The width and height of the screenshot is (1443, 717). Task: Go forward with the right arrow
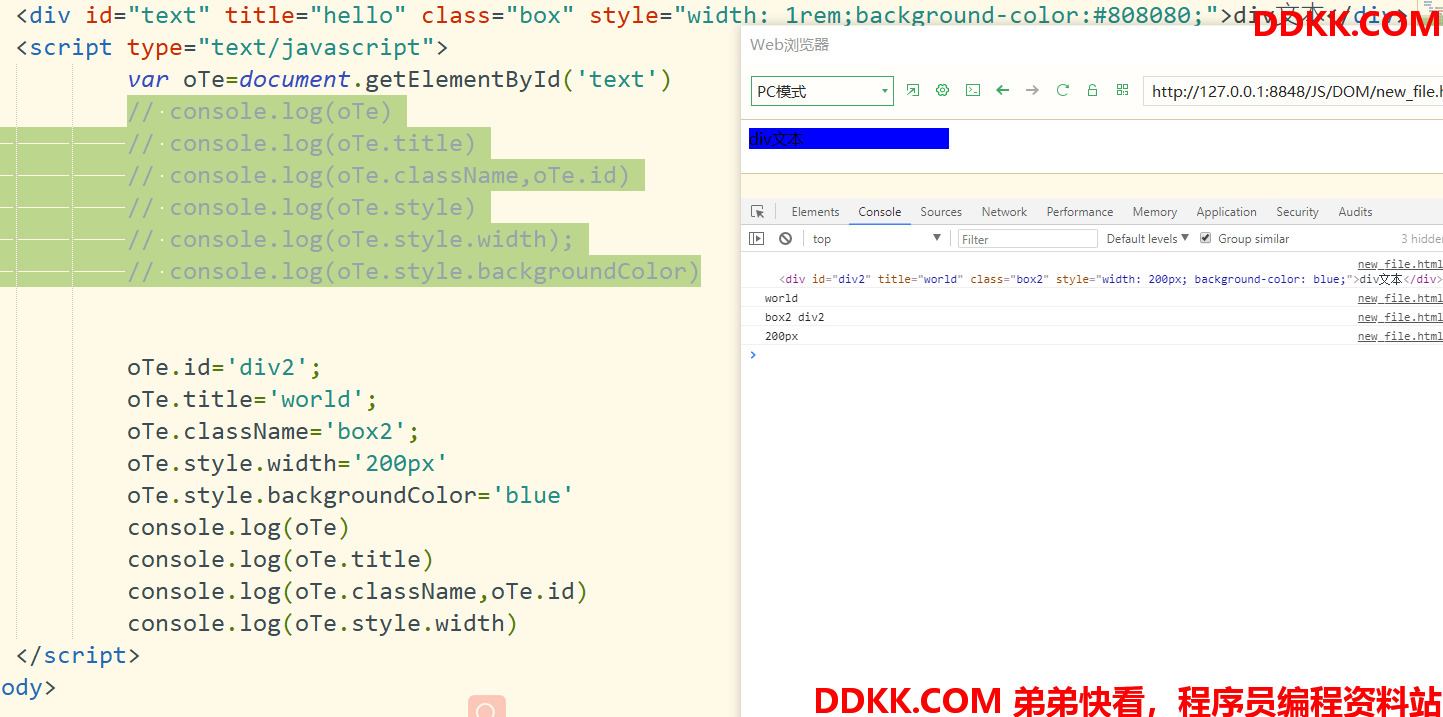(1032, 90)
